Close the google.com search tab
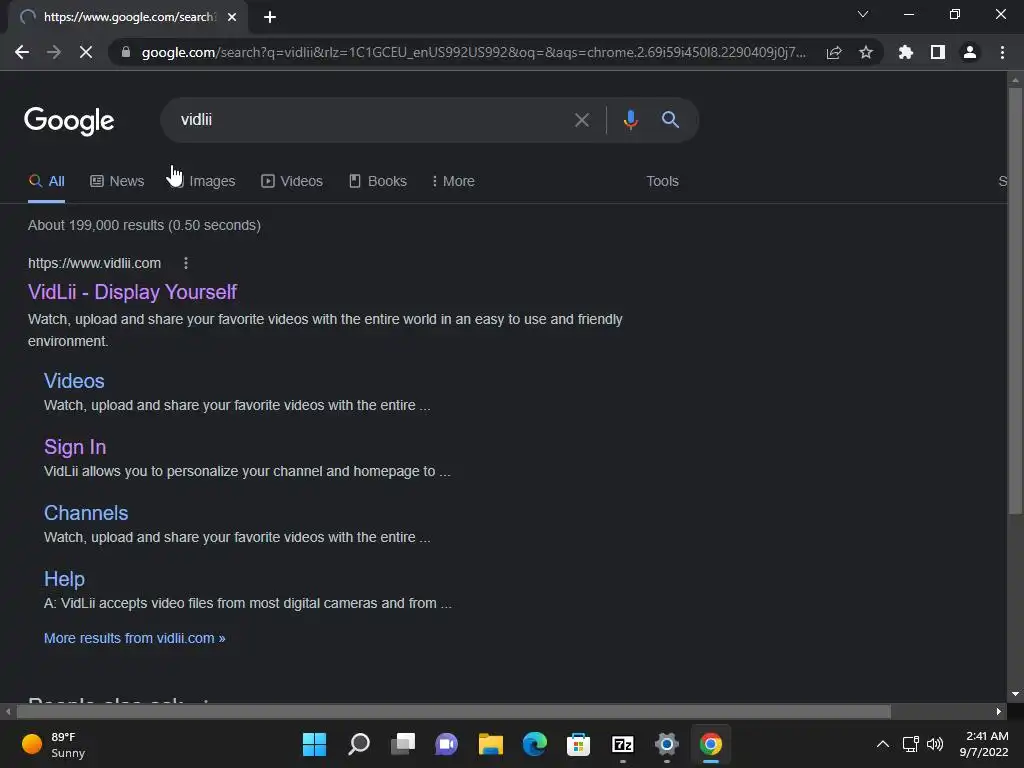This screenshot has height=768, width=1024. pyautogui.click(x=232, y=17)
